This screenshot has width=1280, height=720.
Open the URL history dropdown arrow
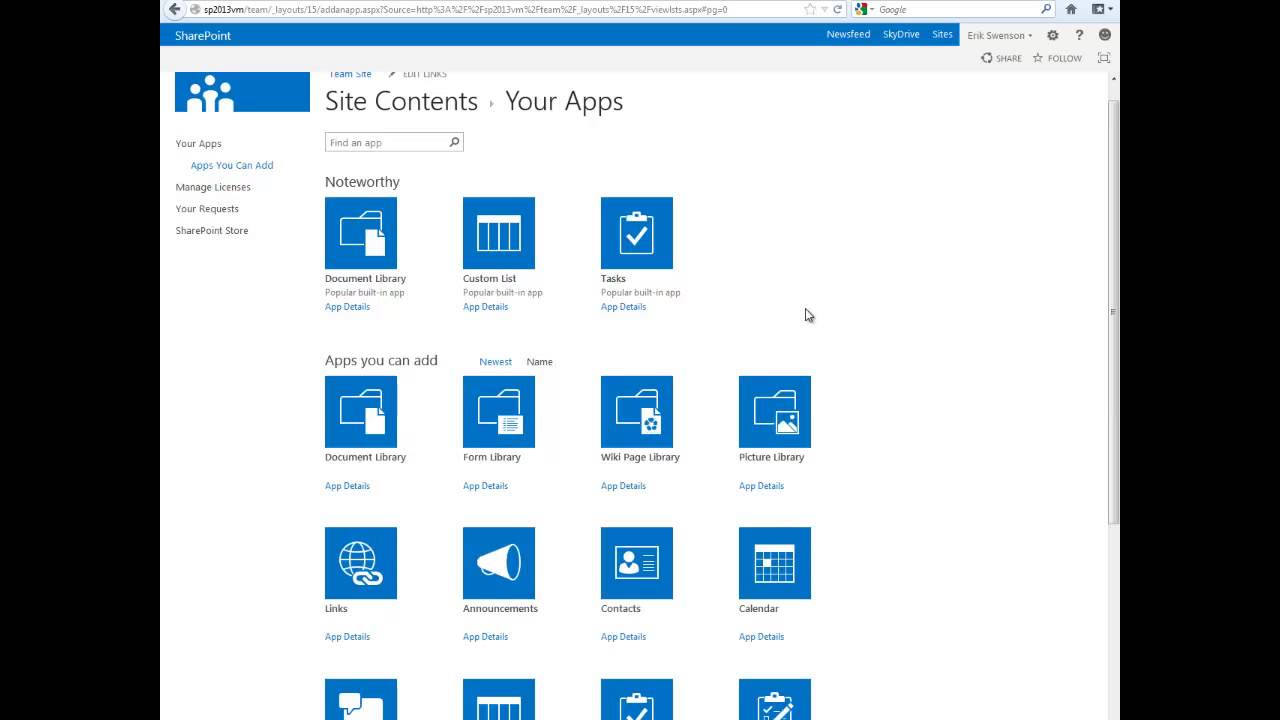tap(824, 9)
